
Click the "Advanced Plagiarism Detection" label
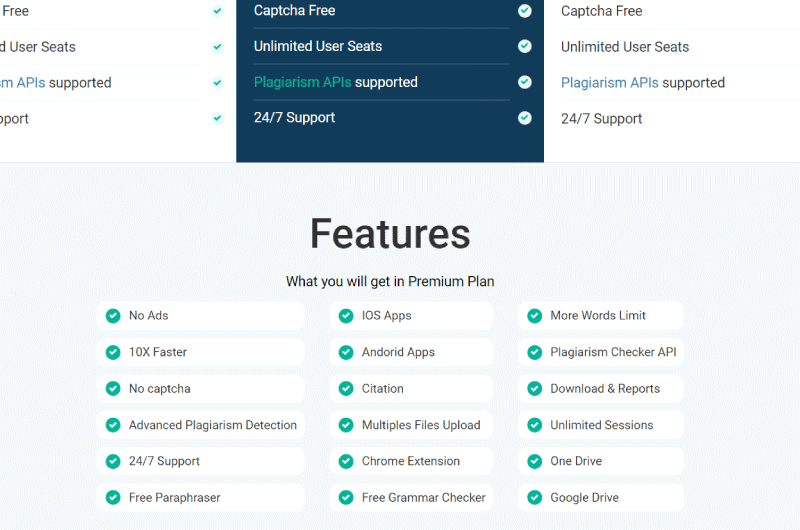pyautogui.click(x=213, y=425)
